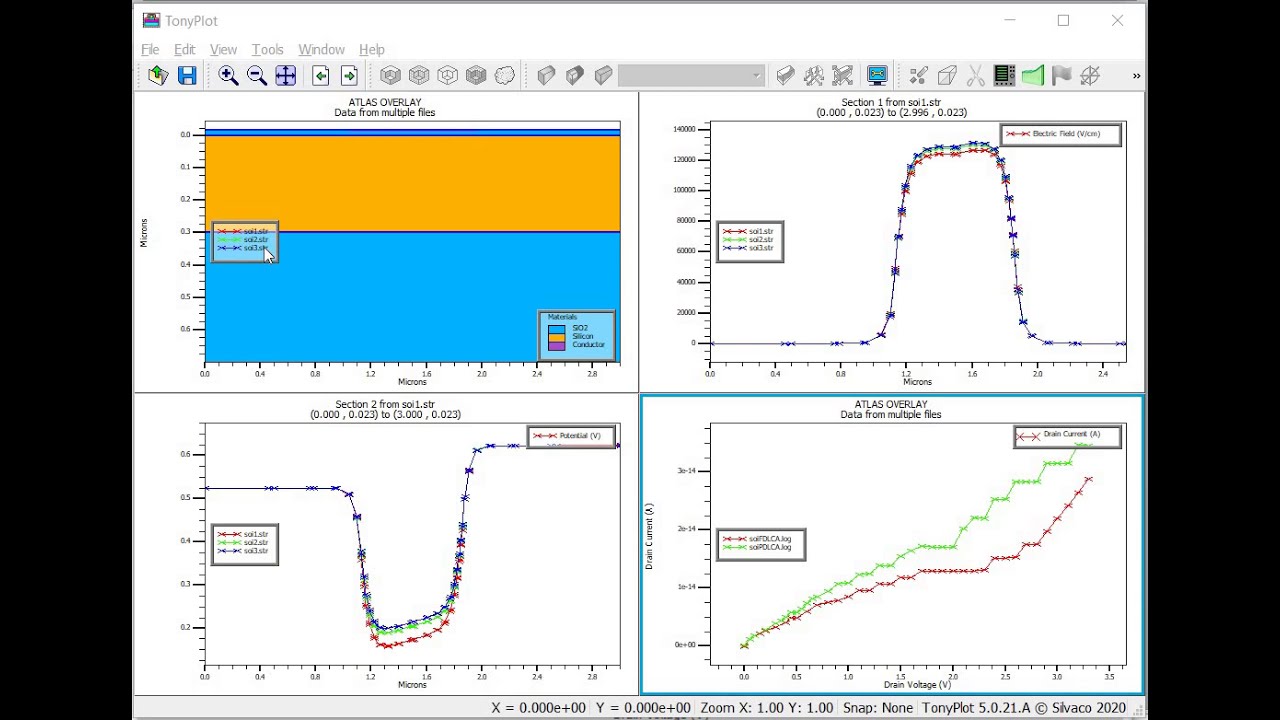Click the grayed mesh tools icon
The width and height of the screenshot is (1280, 720).
(x=842, y=75)
